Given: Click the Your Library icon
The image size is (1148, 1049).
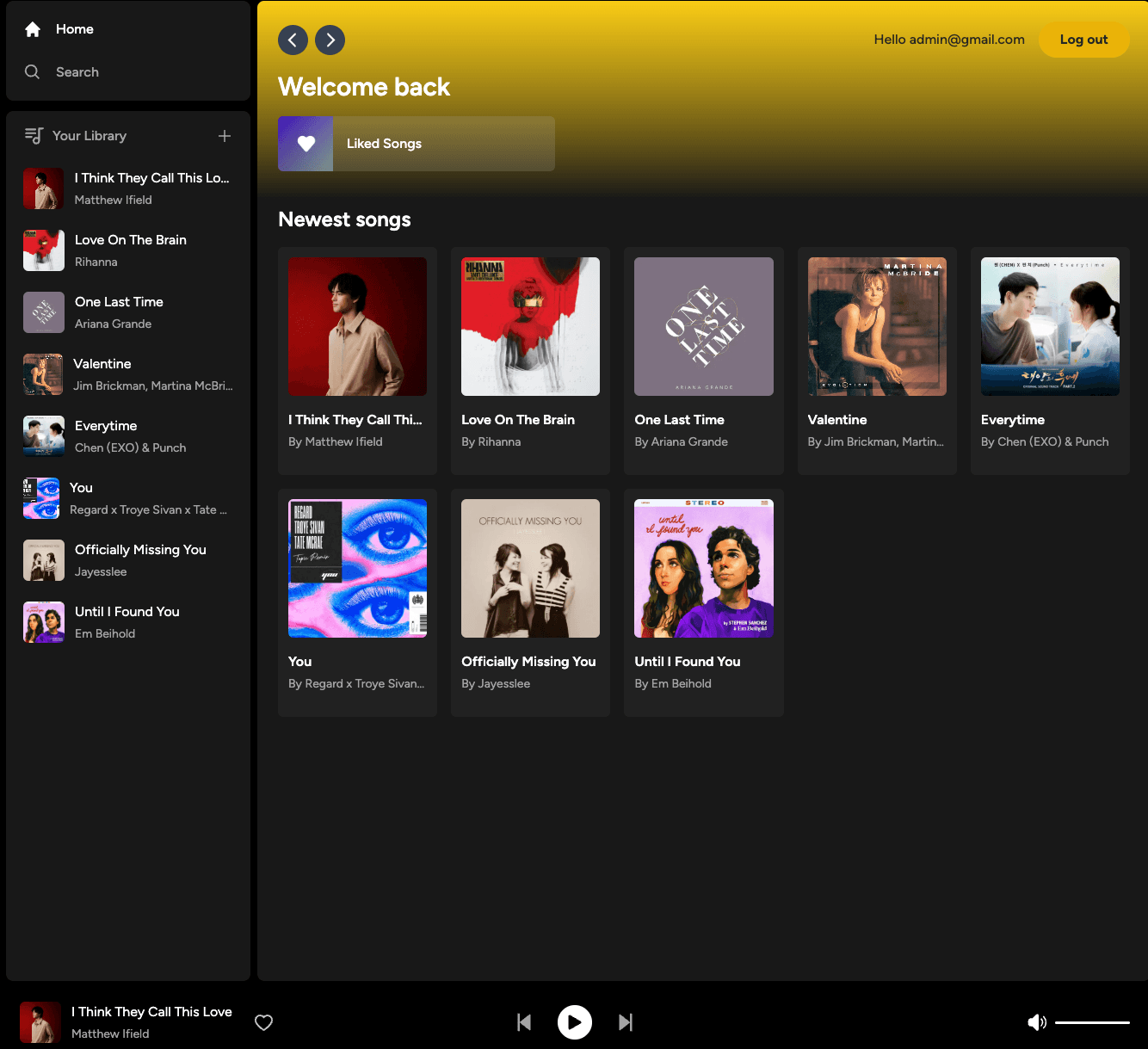Looking at the screenshot, I should click(33, 135).
